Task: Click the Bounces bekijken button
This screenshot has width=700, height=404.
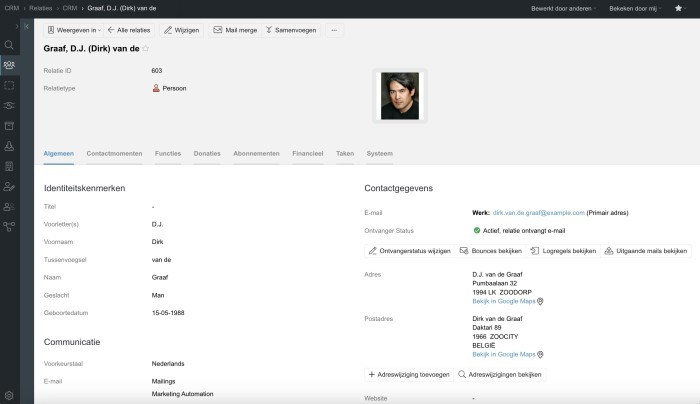Action: pos(490,251)
